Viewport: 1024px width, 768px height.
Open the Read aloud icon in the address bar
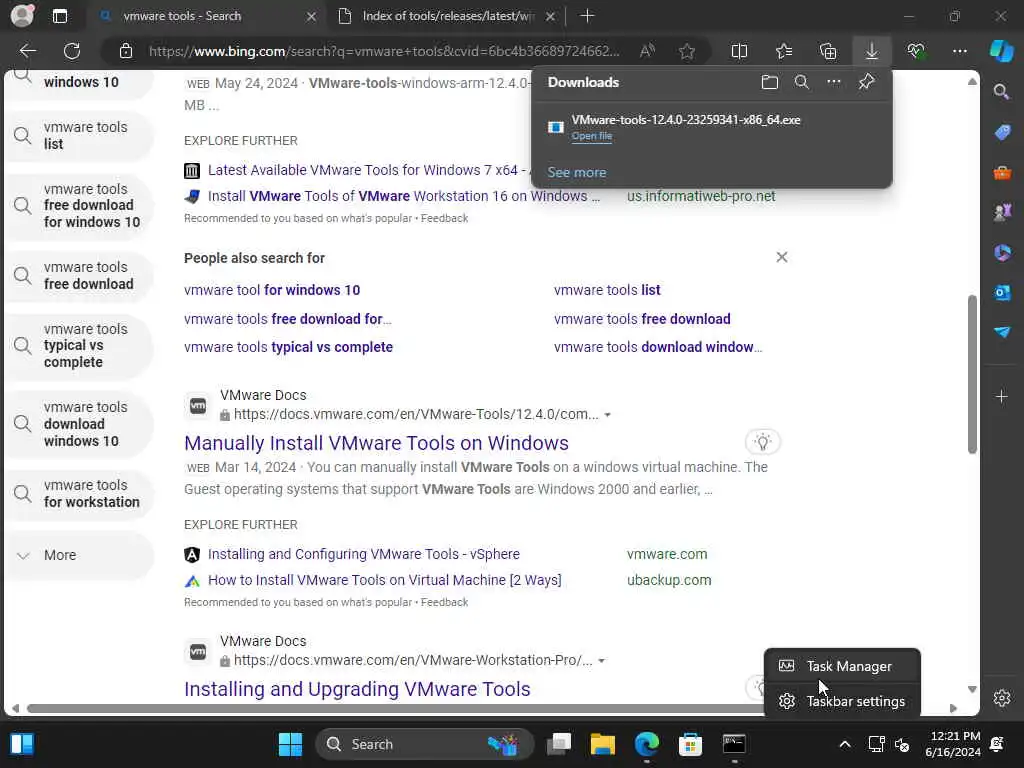[647, 51]
